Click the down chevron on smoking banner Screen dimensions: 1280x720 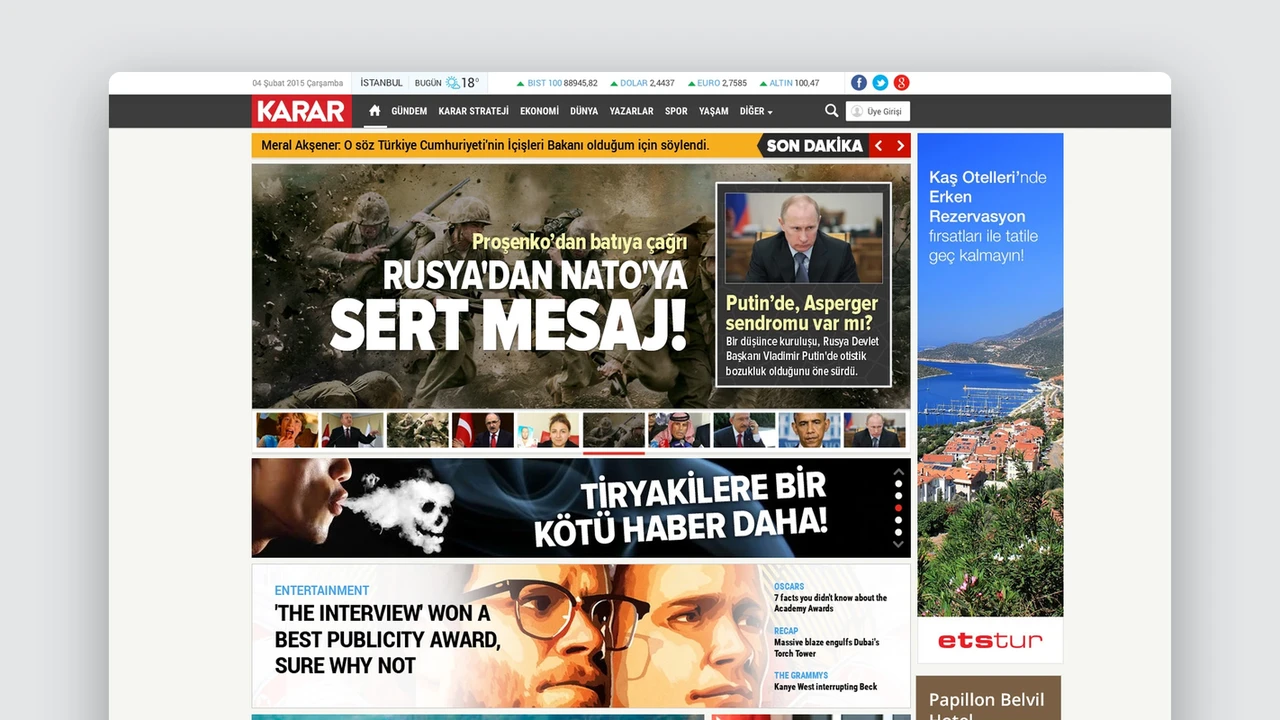point(898,544)
